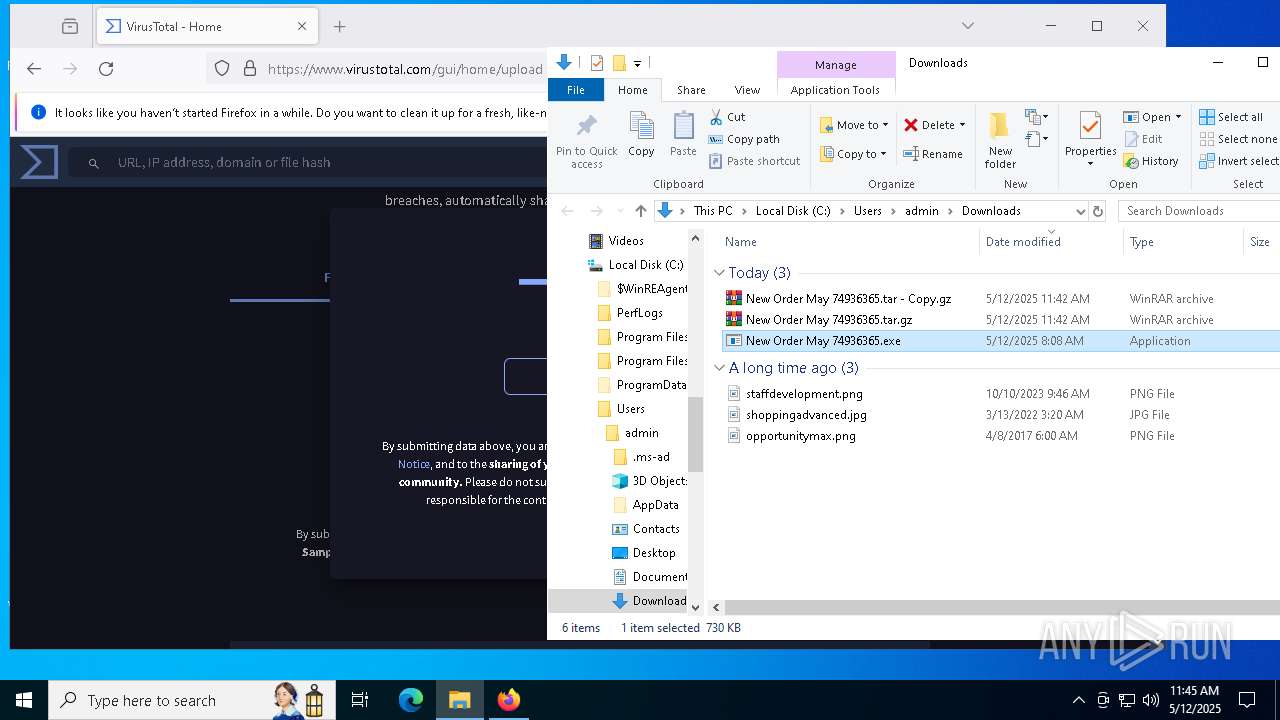The height and width of the screenshot is (720, 1280).
Task: Click Firefox reload button
Action: click(x=106, y=69)
